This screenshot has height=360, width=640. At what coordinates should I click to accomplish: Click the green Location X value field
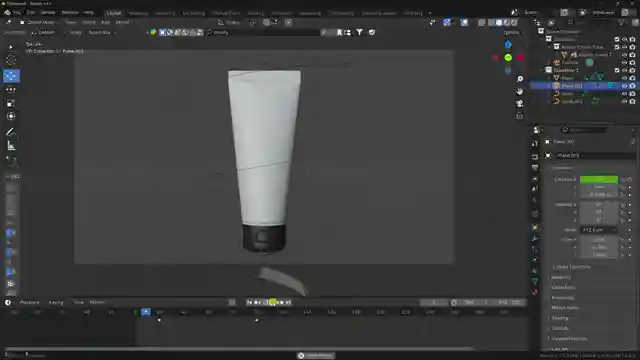[599, 179]
